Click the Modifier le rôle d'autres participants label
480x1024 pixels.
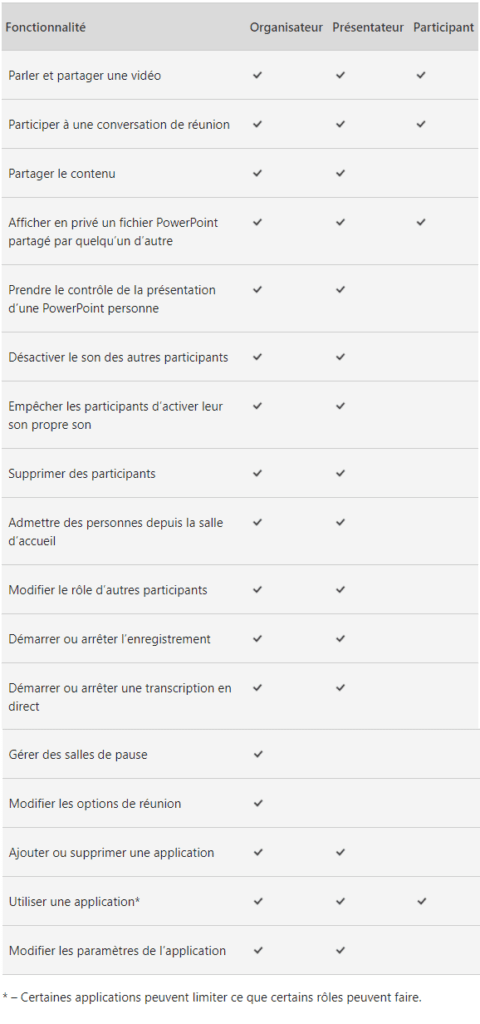coord(108,590)
